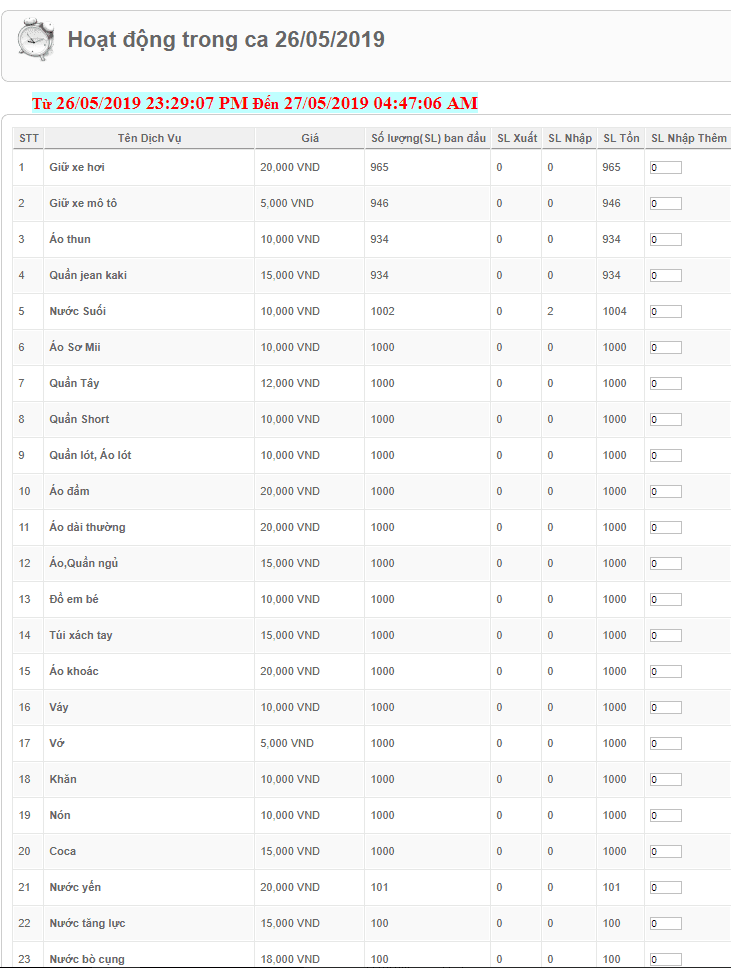731x968 pixels.
Task: Click the SL Xuất column header
Action: tap(517, 138)
